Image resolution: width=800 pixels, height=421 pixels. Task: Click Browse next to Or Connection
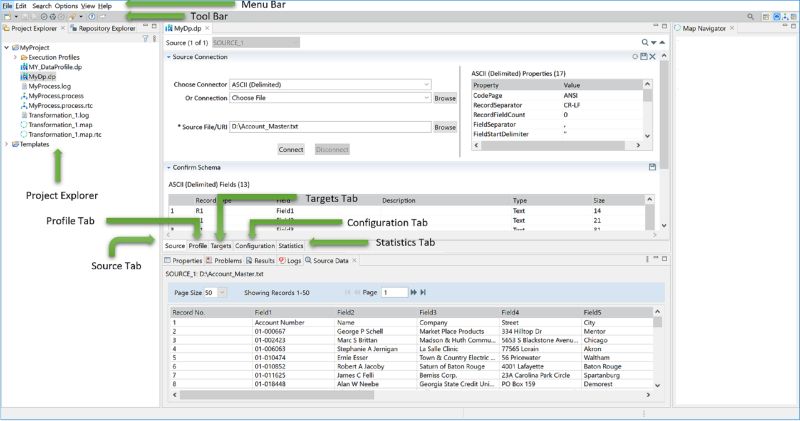(445, 98)
